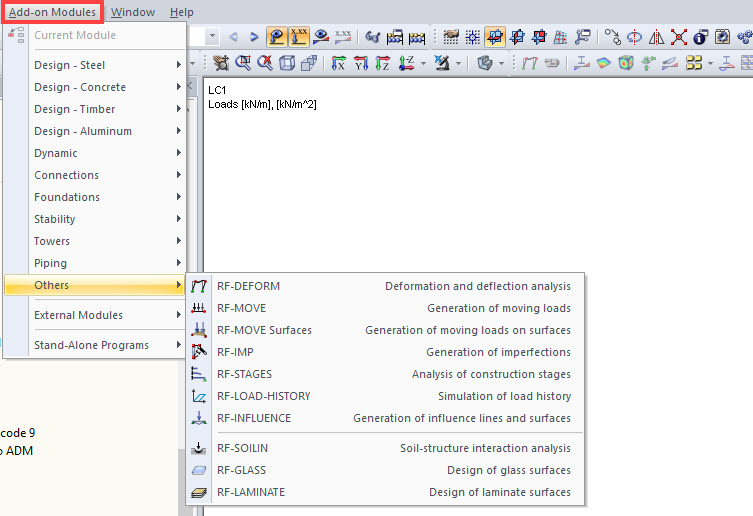Click the yellow panels arrangement icon
Image resolution: width=753 pixels, height=516 pixels.
pos(694,63)
